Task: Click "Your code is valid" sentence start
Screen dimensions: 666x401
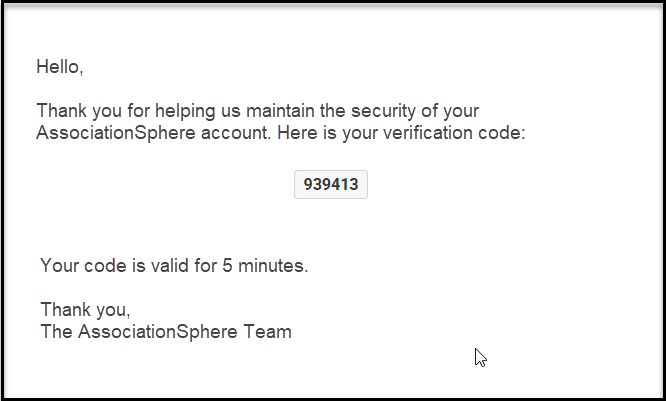Action: coord(115,266)
